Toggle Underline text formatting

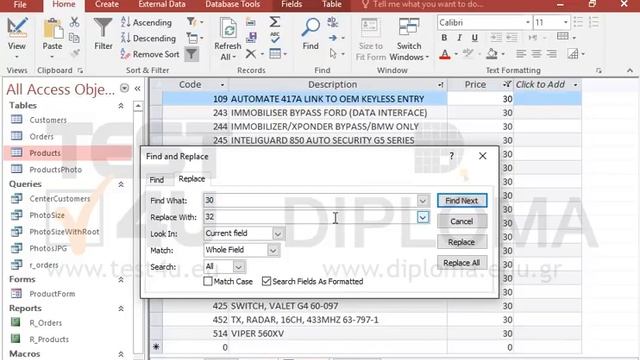pyautogui.click(x=475, y=38)
